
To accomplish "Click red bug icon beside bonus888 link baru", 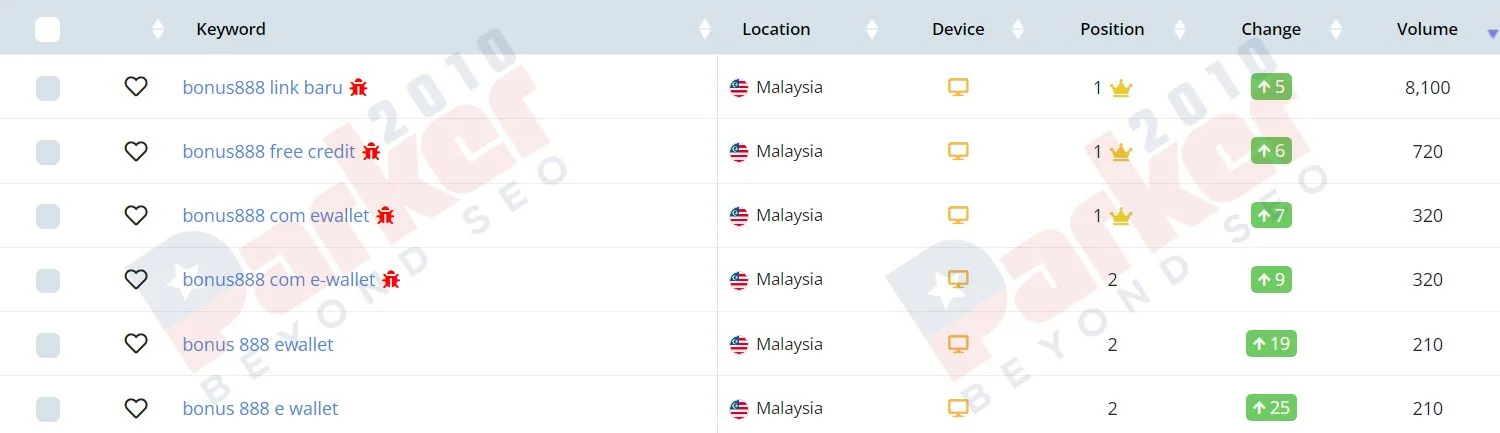I will click(358, 87).
